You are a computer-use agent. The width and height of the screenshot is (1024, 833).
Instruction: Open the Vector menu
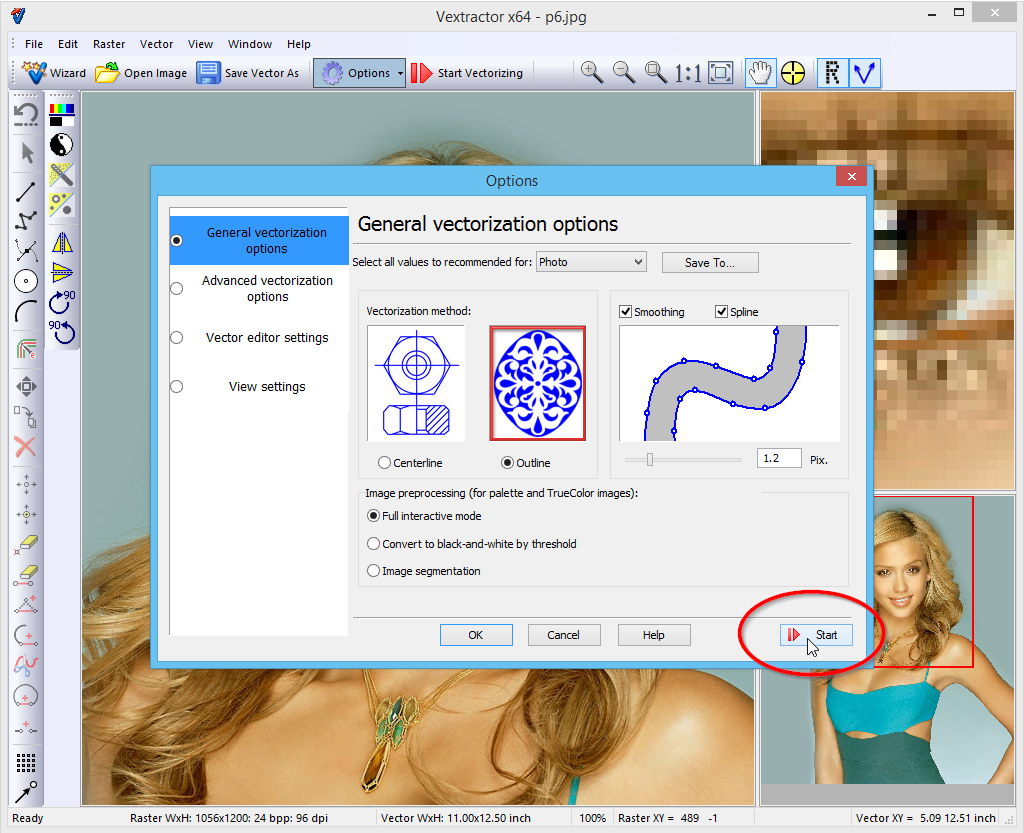(157, 44)
